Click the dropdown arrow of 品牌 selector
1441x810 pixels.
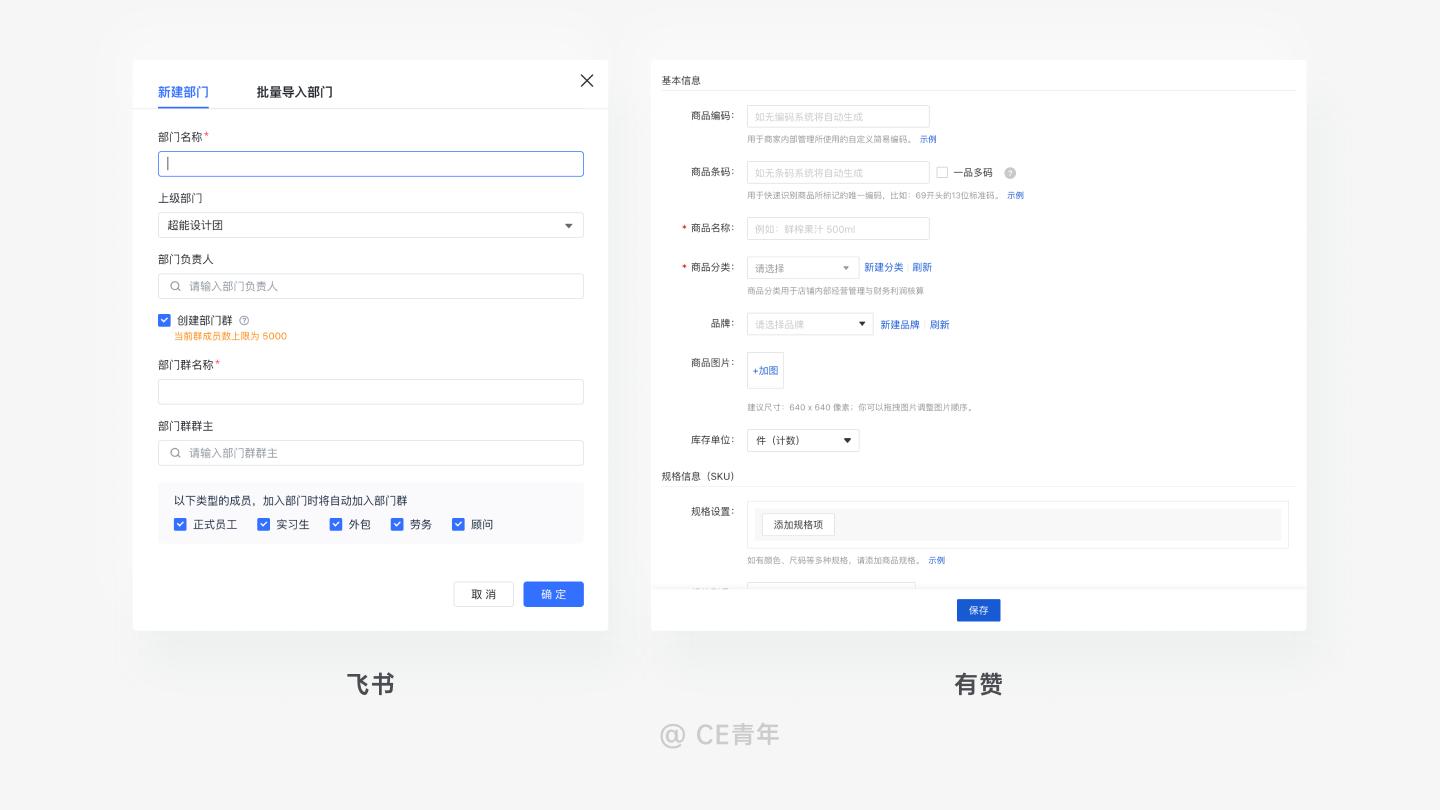[x=862, y=324]
